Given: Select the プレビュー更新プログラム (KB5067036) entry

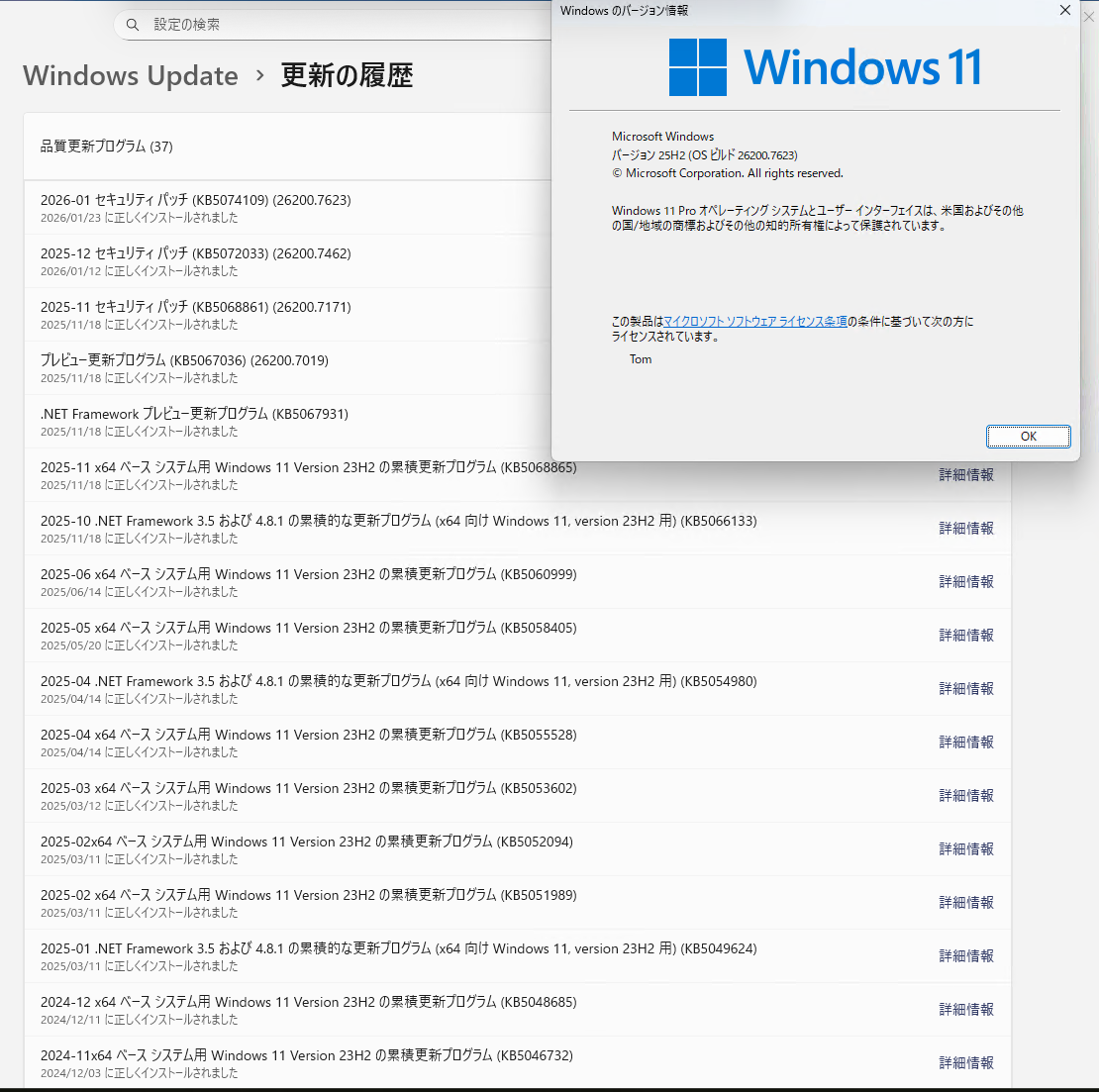Looking at the screenshot, I should tap(287, 368).
